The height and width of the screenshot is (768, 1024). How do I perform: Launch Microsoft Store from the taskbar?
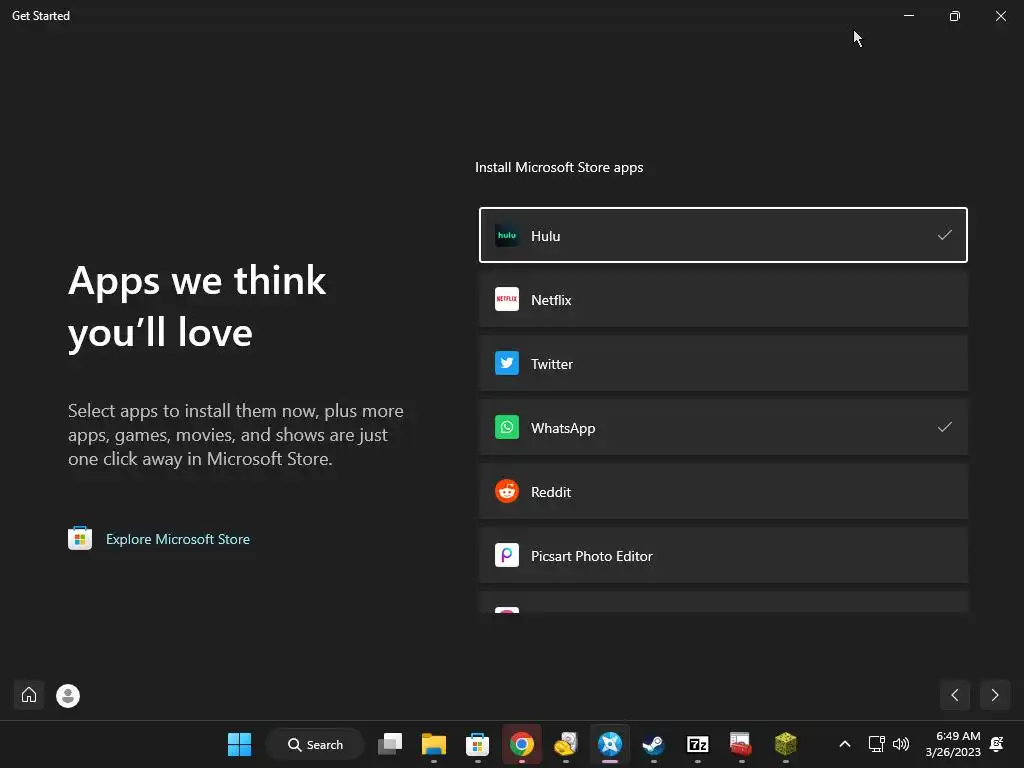coord(477,744)
